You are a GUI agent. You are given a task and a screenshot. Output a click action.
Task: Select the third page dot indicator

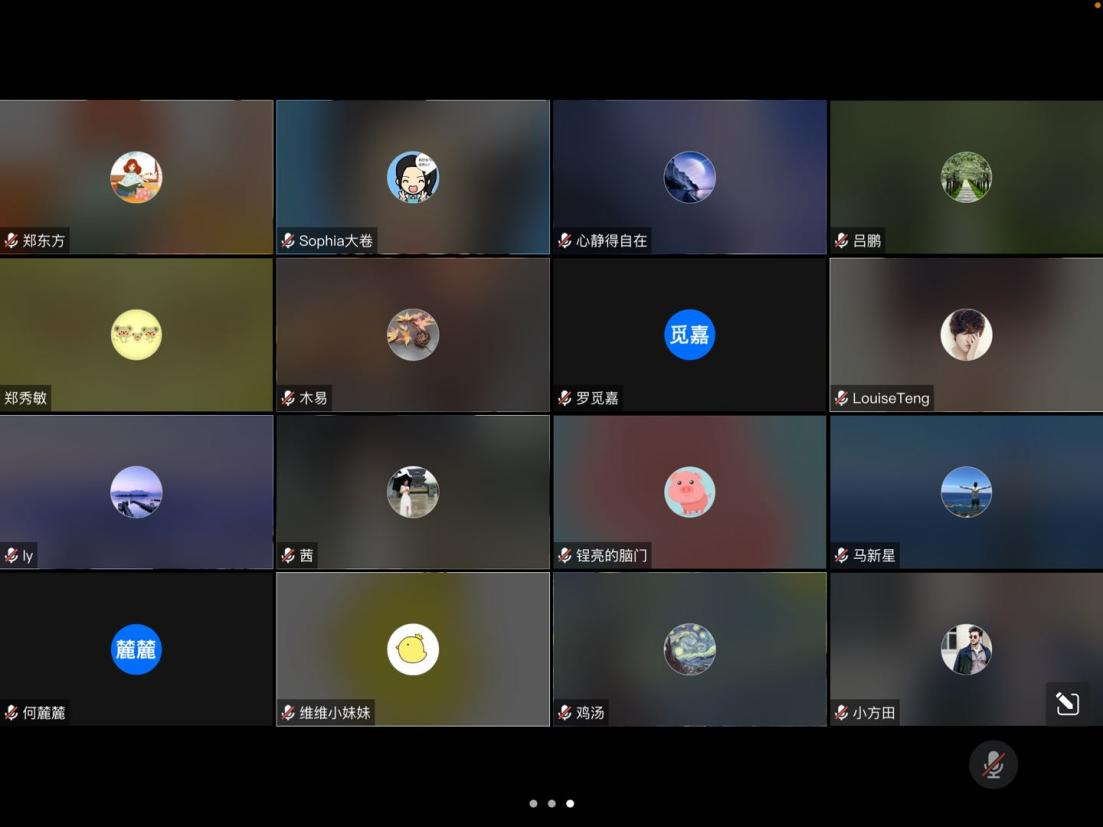click(x=570, y=803)
